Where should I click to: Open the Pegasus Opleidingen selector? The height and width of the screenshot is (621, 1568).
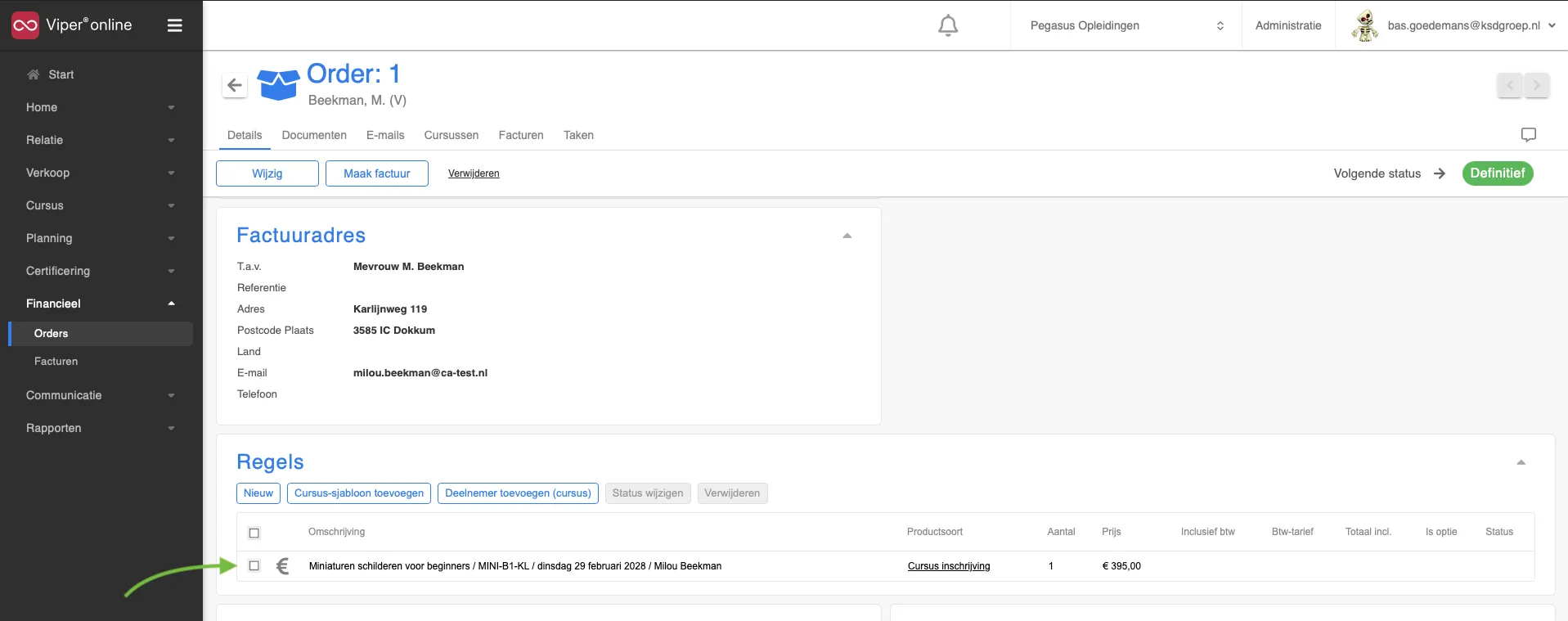click(1126, 25)
